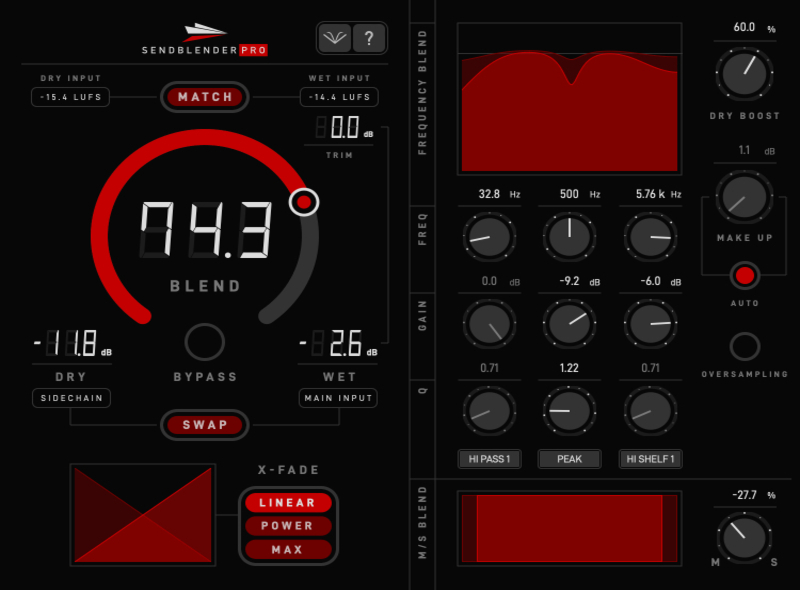Click the Dry Boost knob
Image resolution: width=800 pixels, height=590 pixels.
744,74
